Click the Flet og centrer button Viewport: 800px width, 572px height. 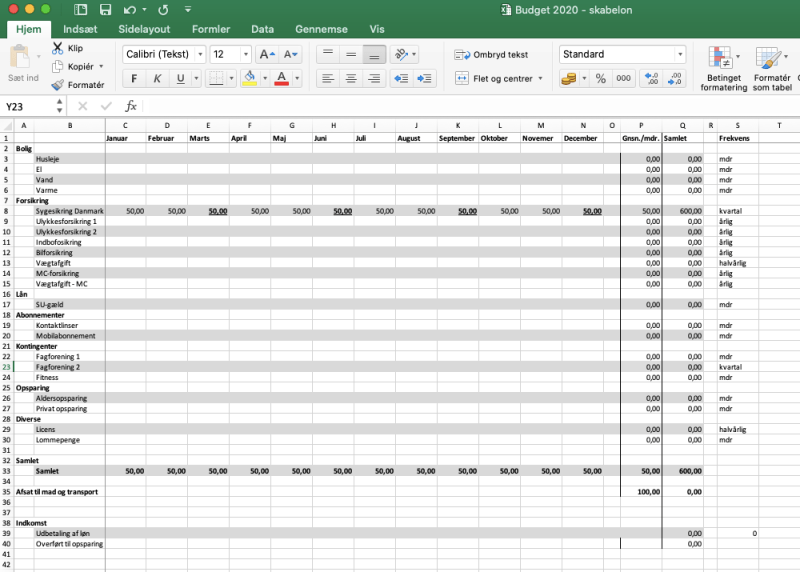(x=494, y=78)
